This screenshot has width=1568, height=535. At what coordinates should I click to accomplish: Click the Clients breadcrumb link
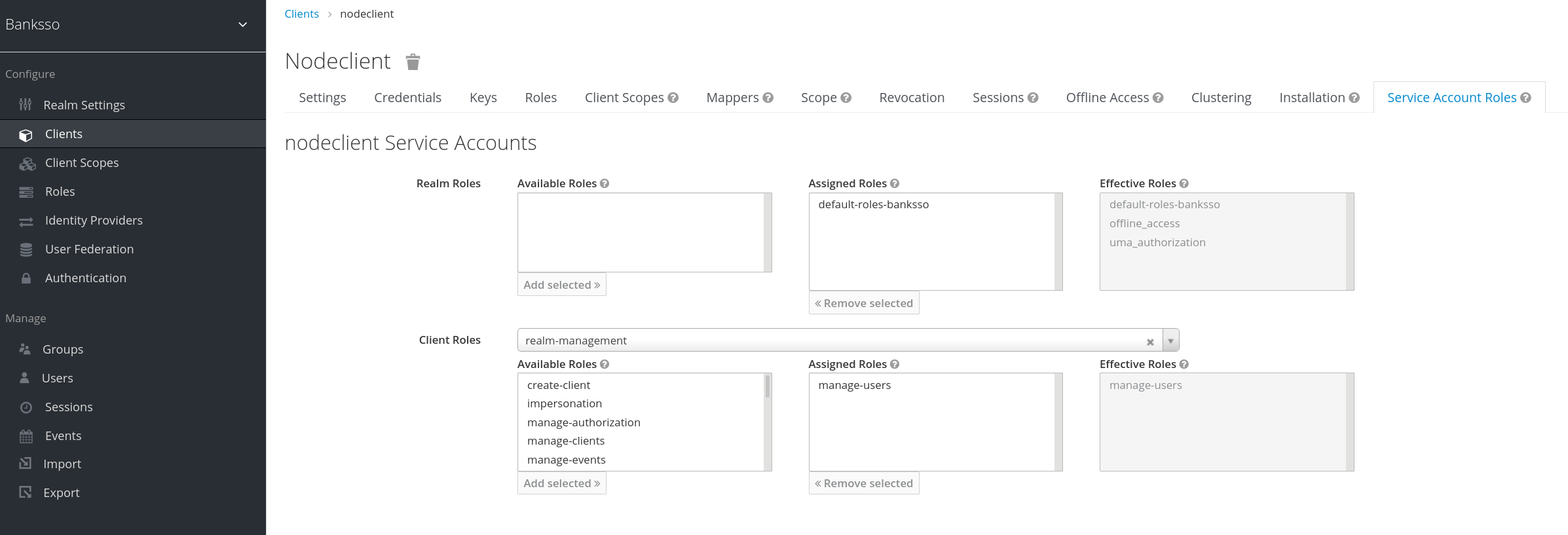point(301,14)
